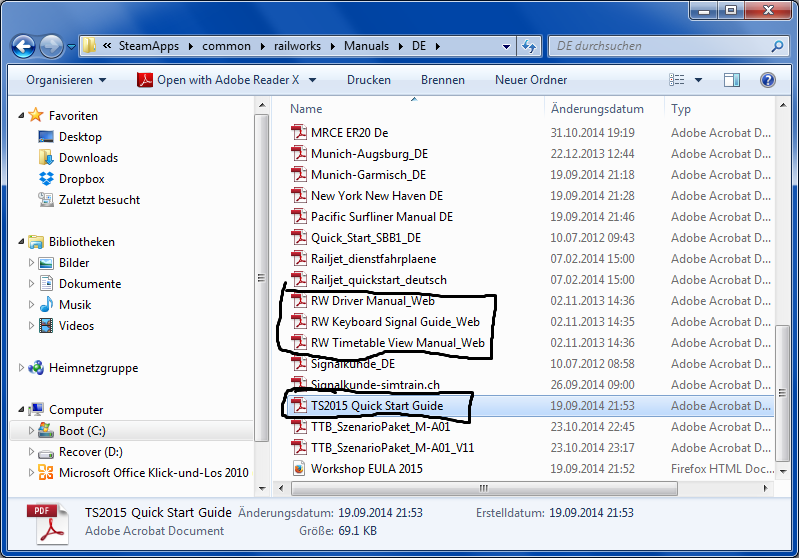This screenshot has width=799, height=558.
Task: Open the view options dropdown arrow
Action: click(x=699, y=80)
